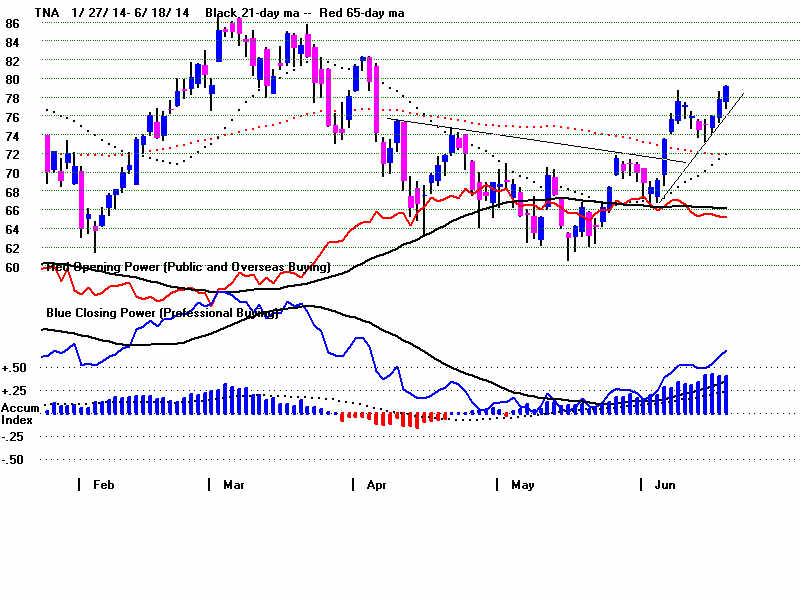Click the May month marker
The image size is (800, 600).
(x=522, y=485)
